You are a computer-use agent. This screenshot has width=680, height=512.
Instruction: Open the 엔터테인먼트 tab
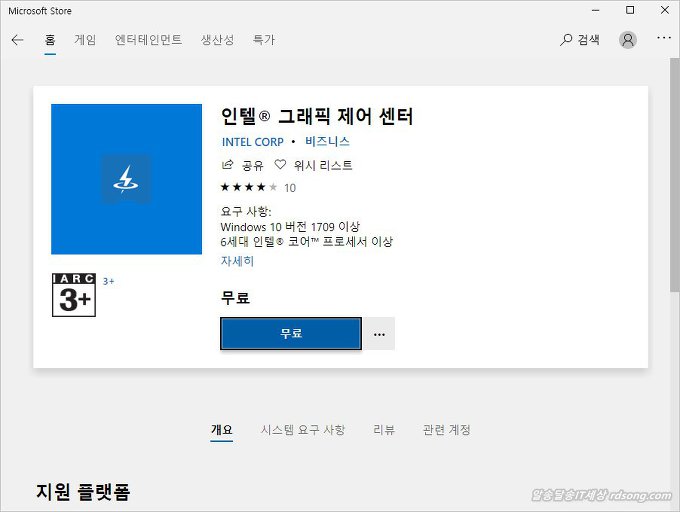pyautogui.click(x=148, y=40)
